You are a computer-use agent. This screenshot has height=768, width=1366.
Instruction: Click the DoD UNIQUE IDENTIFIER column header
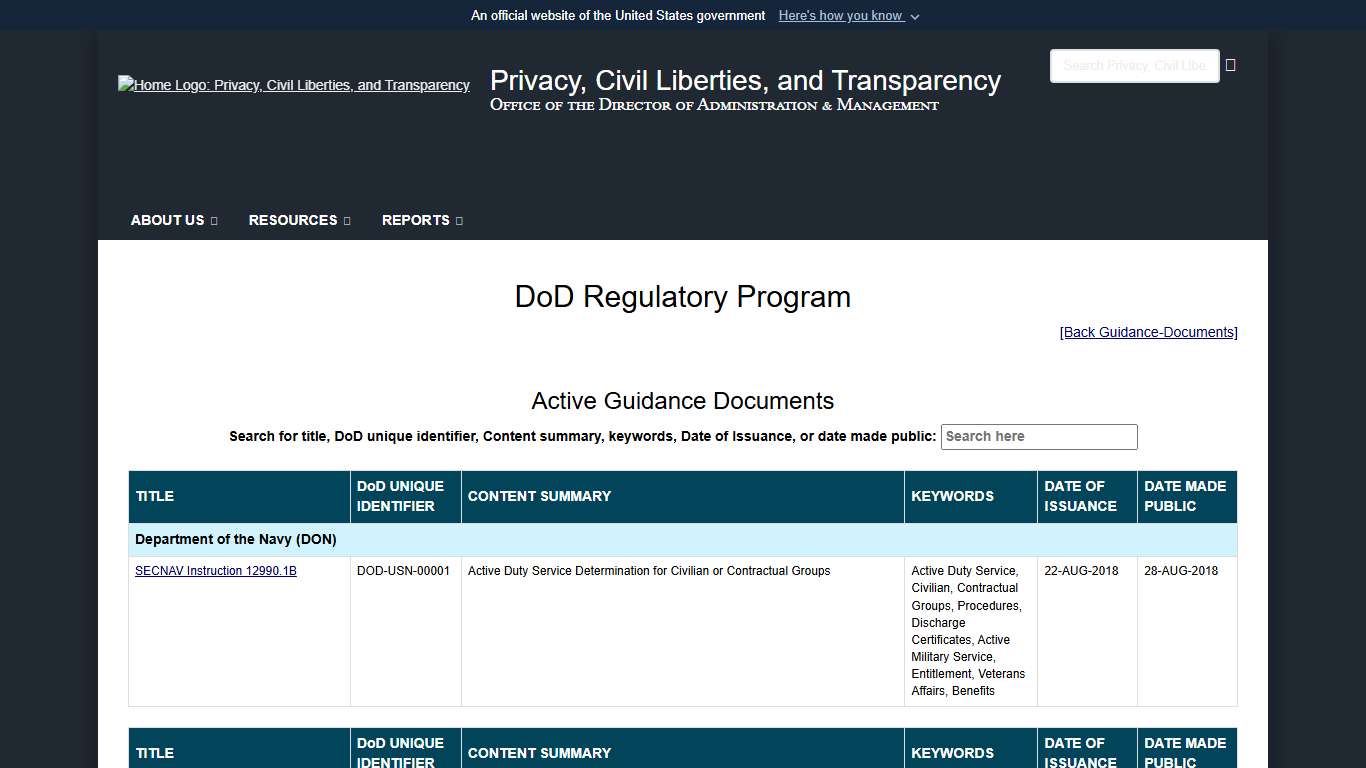(x=400, y=496)
